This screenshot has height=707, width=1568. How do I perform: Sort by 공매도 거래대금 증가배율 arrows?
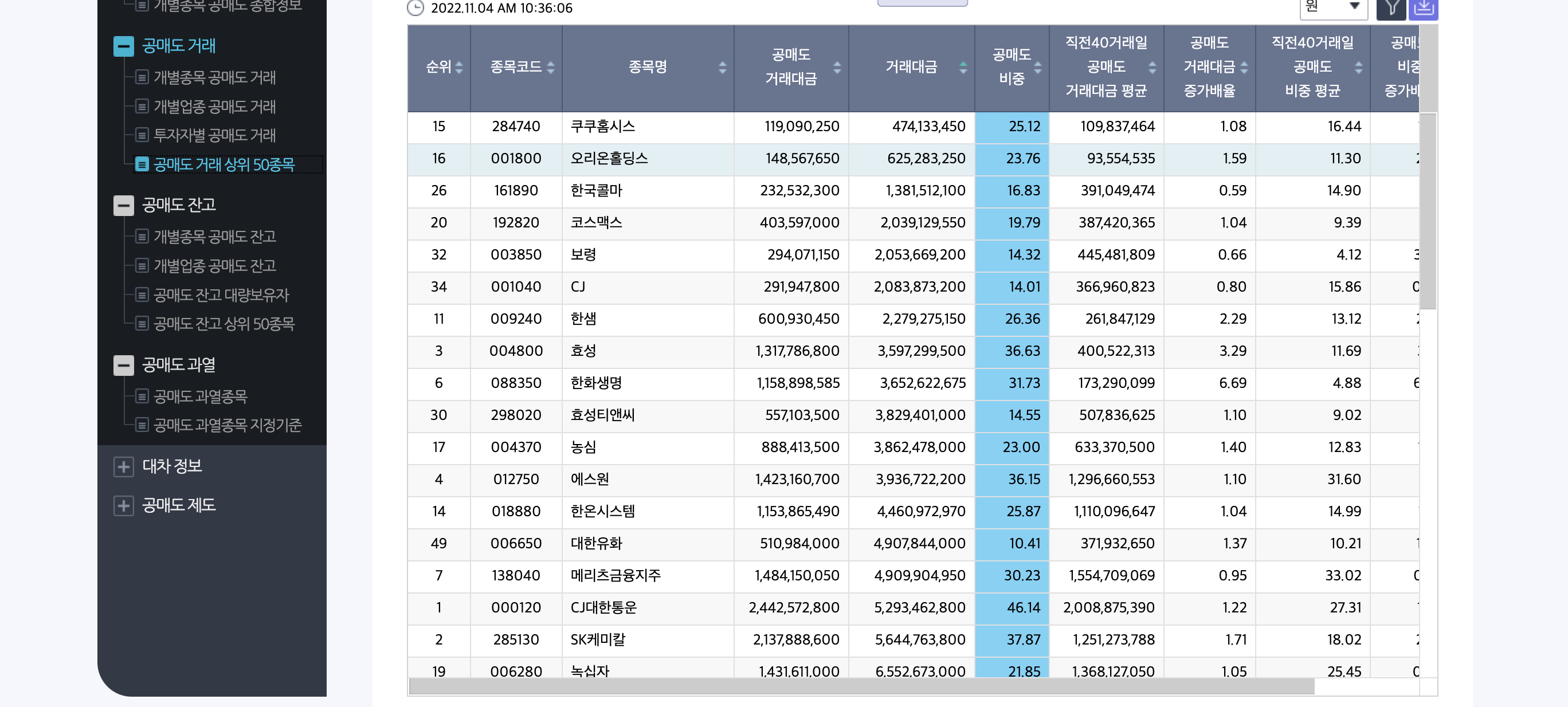[1244, 67]
